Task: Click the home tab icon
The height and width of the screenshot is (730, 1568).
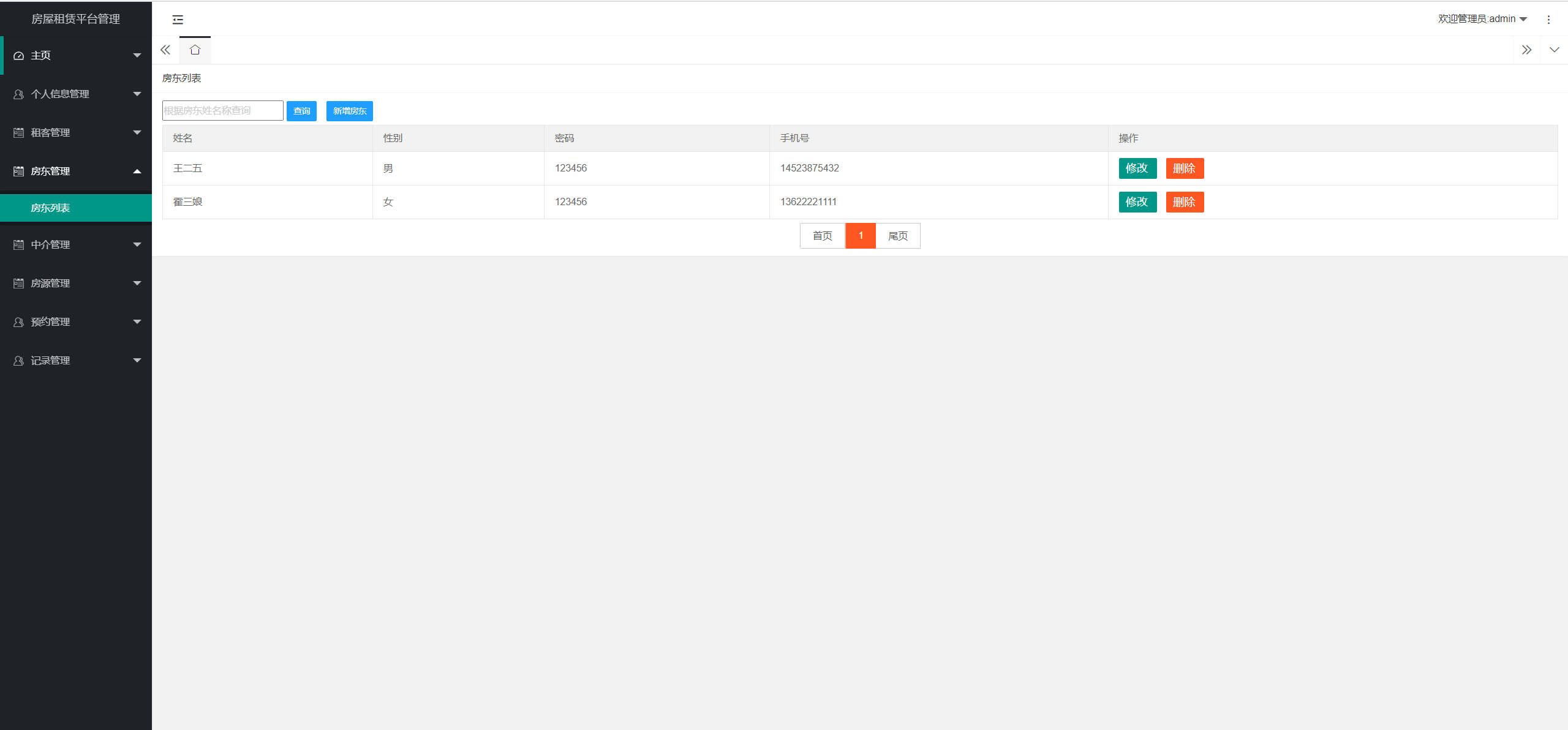Action: coord(195,50)
